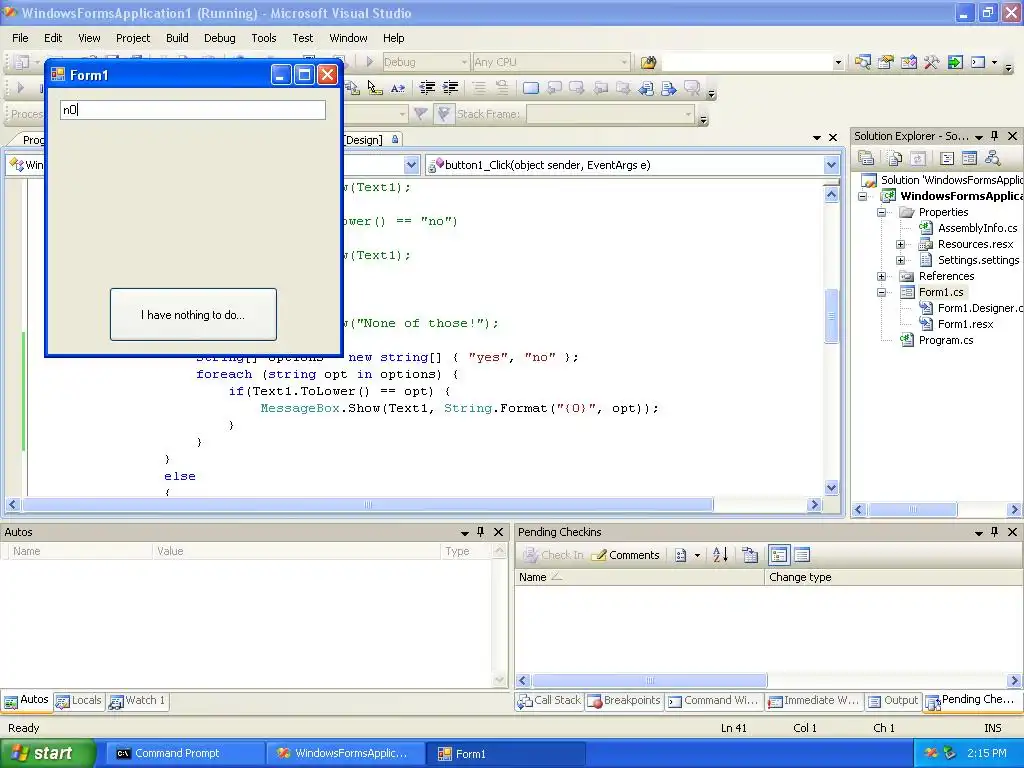Viewport: 1024px width, 768px height.
Task: Click the Form1 text box containing n0
Action: [193, 110]
